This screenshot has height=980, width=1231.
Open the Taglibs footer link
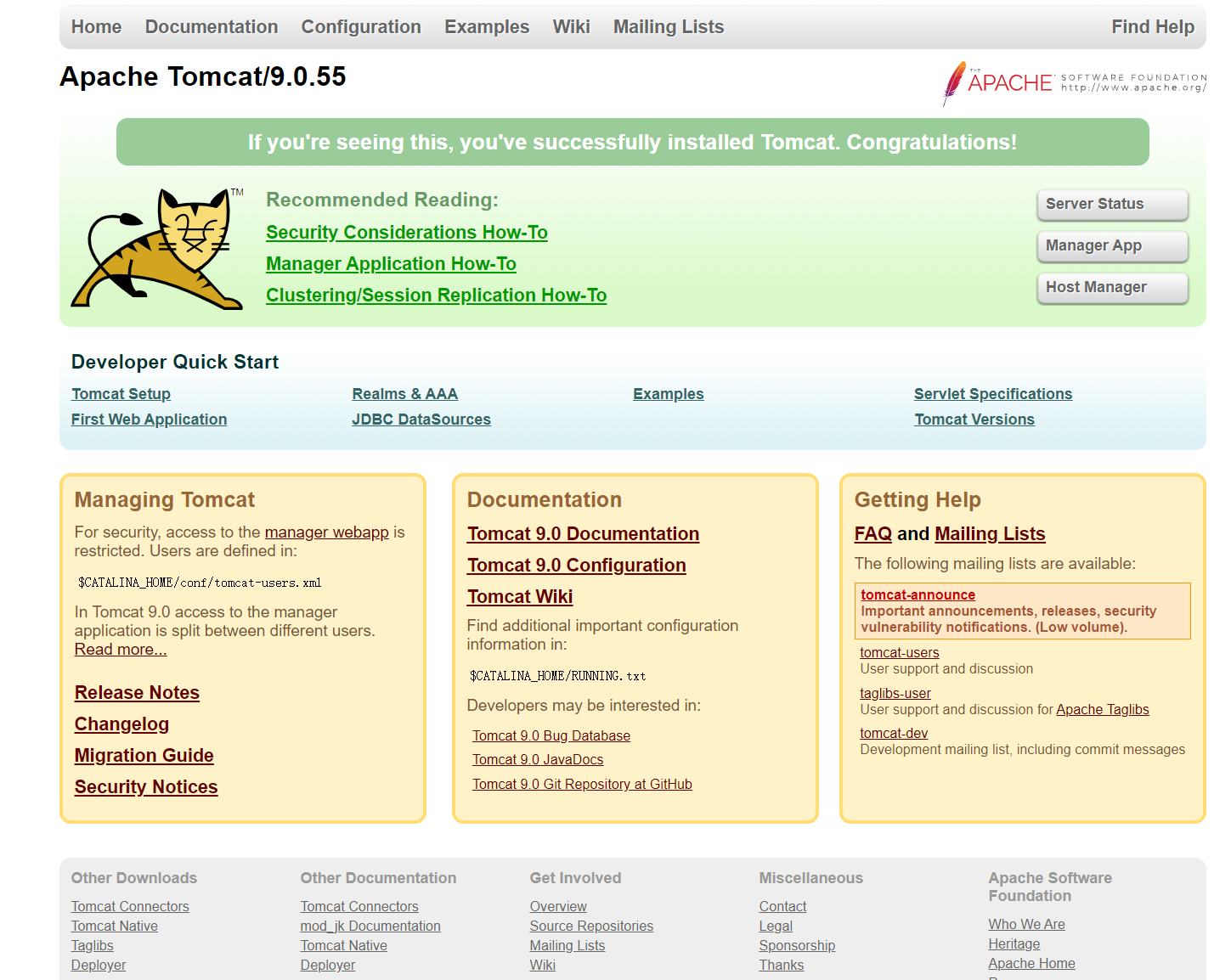tap(92, 946)
